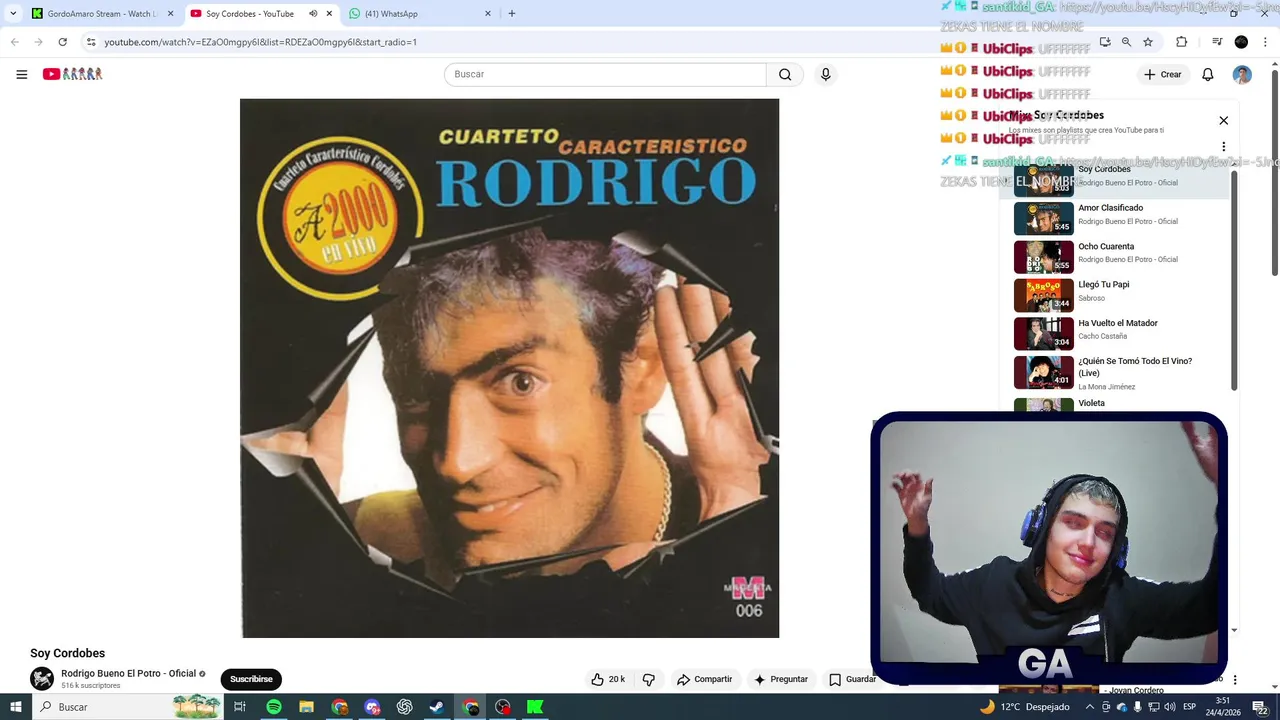This screenshot has height=720, width=1280.
Task: Open the tab search dropdown
Action: pos(12,14)
